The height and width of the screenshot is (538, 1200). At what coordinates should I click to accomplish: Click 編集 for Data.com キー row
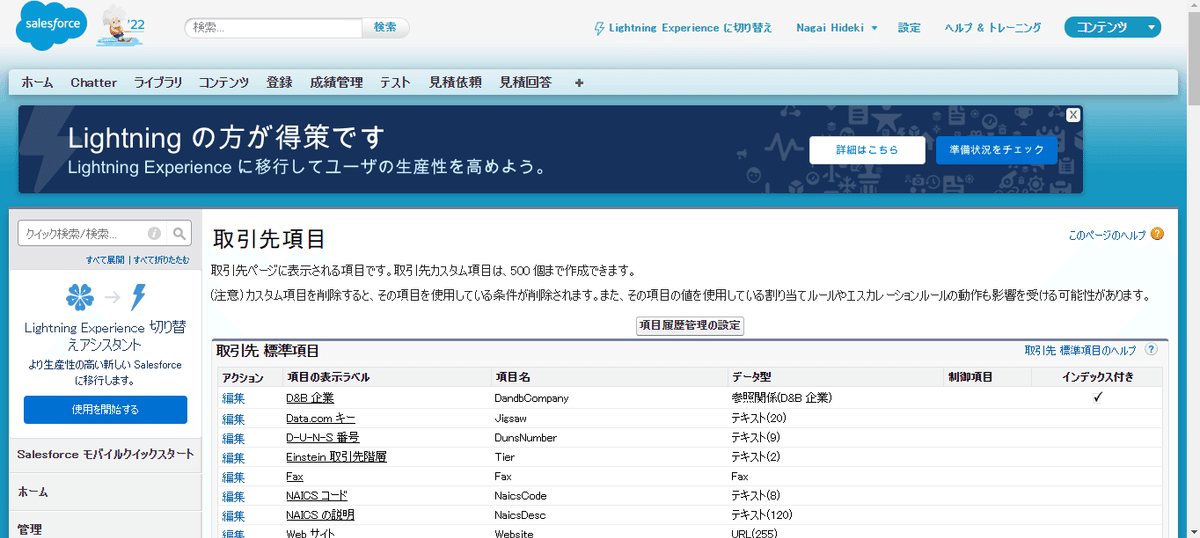pos(233,418)
